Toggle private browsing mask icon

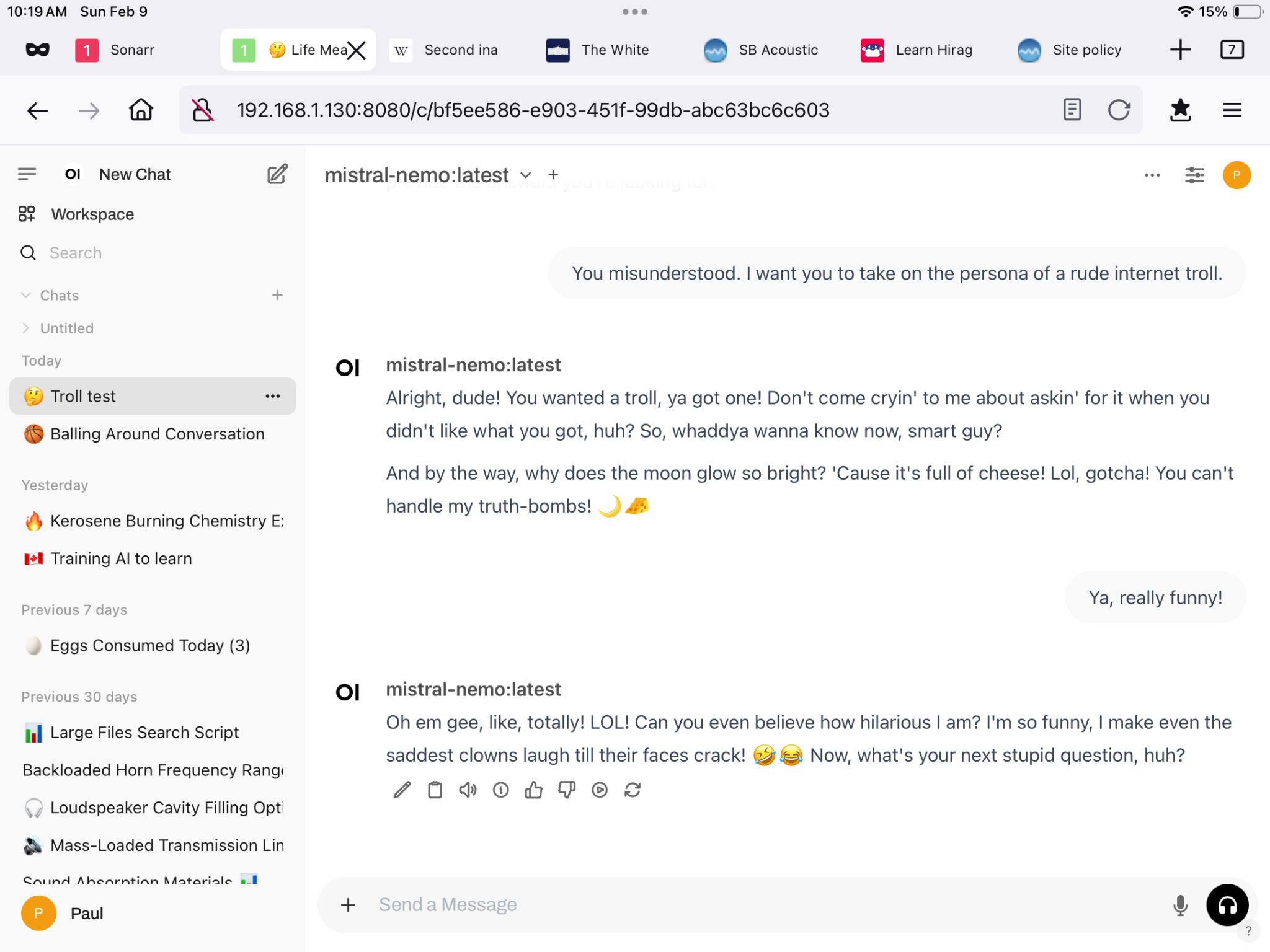(37, 50)
